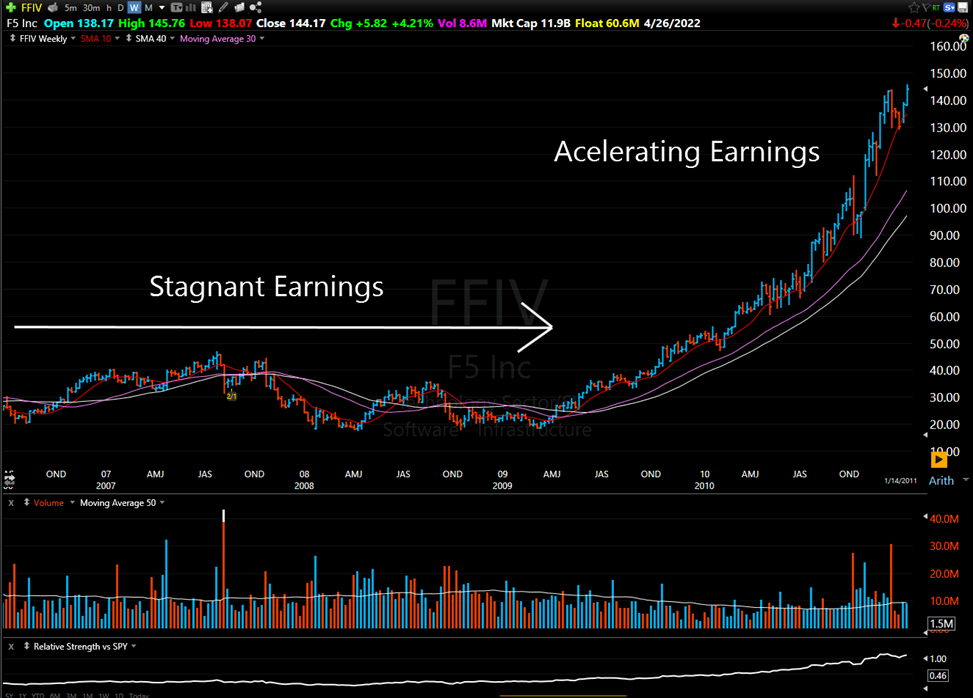Image resolution: width=973 pixels, height=698 pixels.
Task: Click the grid settings icon in the toolbar
Action: 206,9
